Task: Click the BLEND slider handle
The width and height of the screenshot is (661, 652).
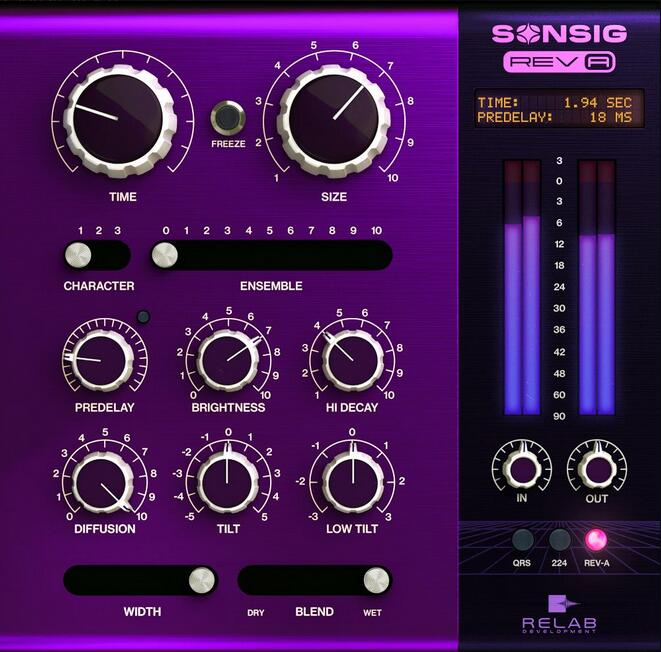Action: click(x=376, y=580)
